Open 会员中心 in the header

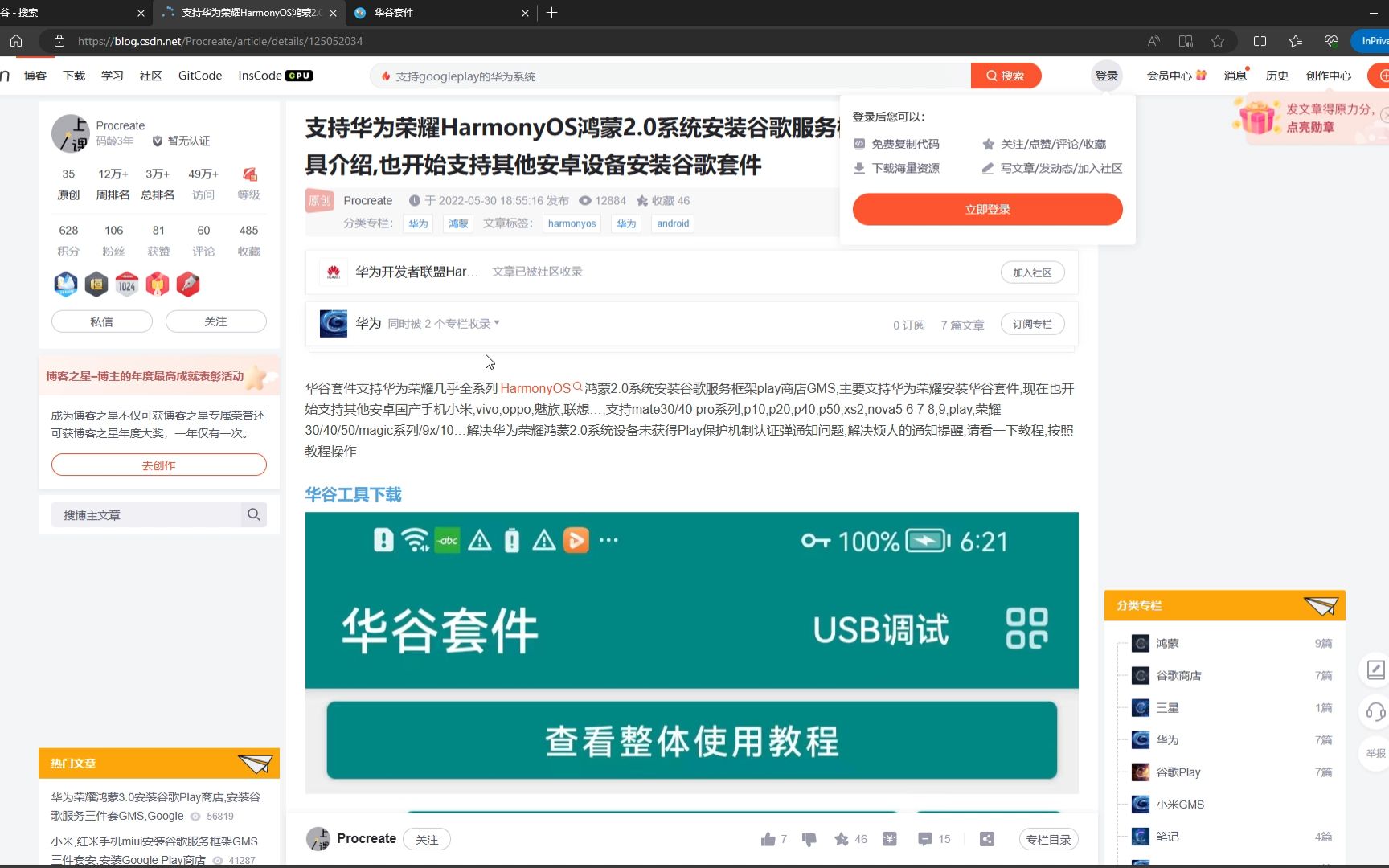pyautogui.click(x=1176, y=76)
